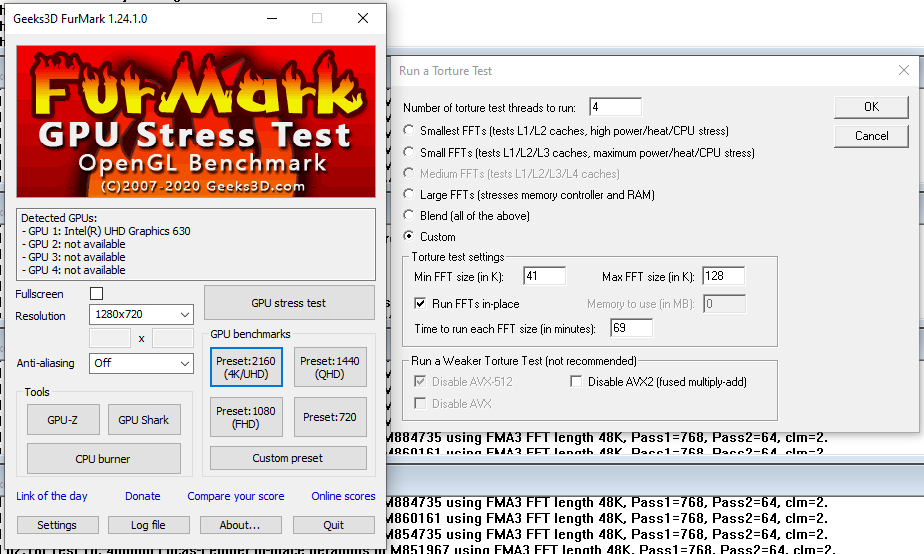924x554 pixels.
Task: Open the CPU burner tool
Action: tap(104, 459)
